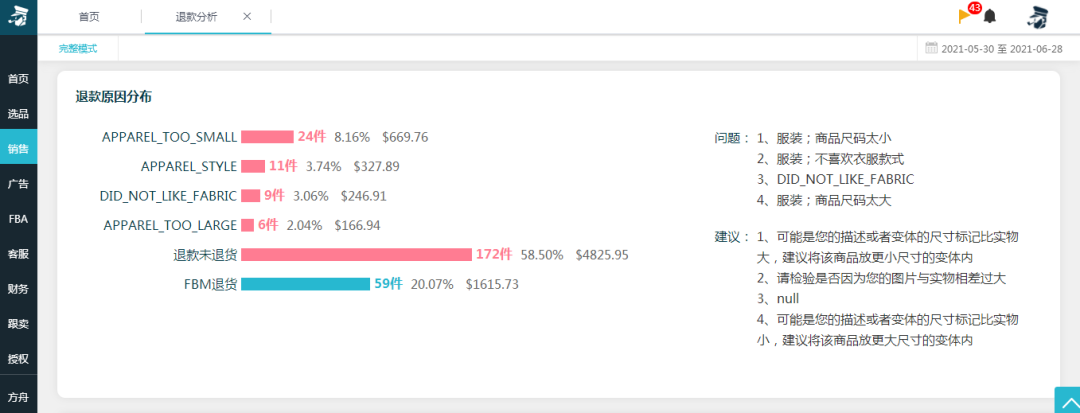Click the pink 退款未退货 bar
The width and height of the screenshot is (1080, 413).
pyautogui.click(x=356, y=255)
